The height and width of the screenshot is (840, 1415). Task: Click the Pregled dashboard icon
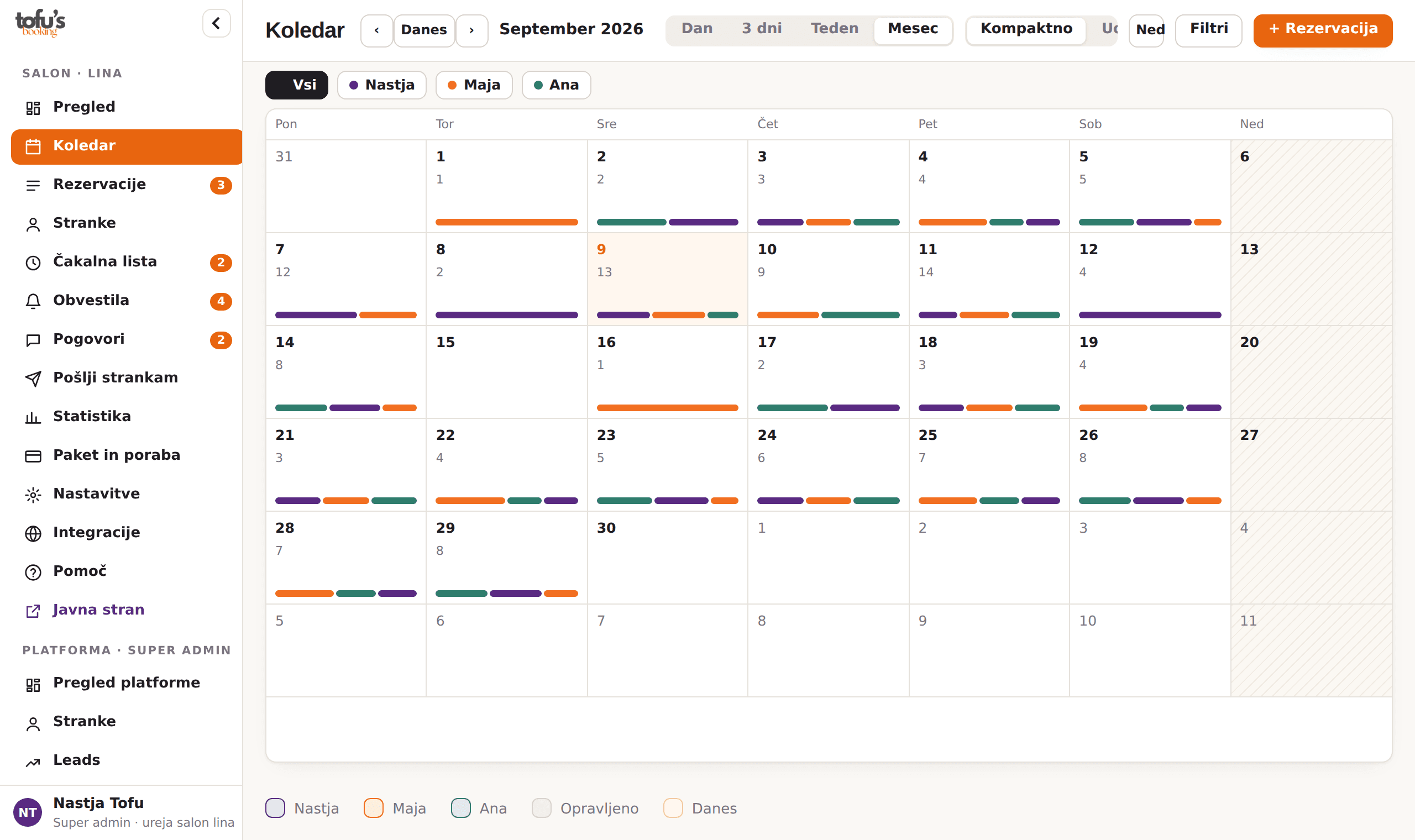(33, 108)
